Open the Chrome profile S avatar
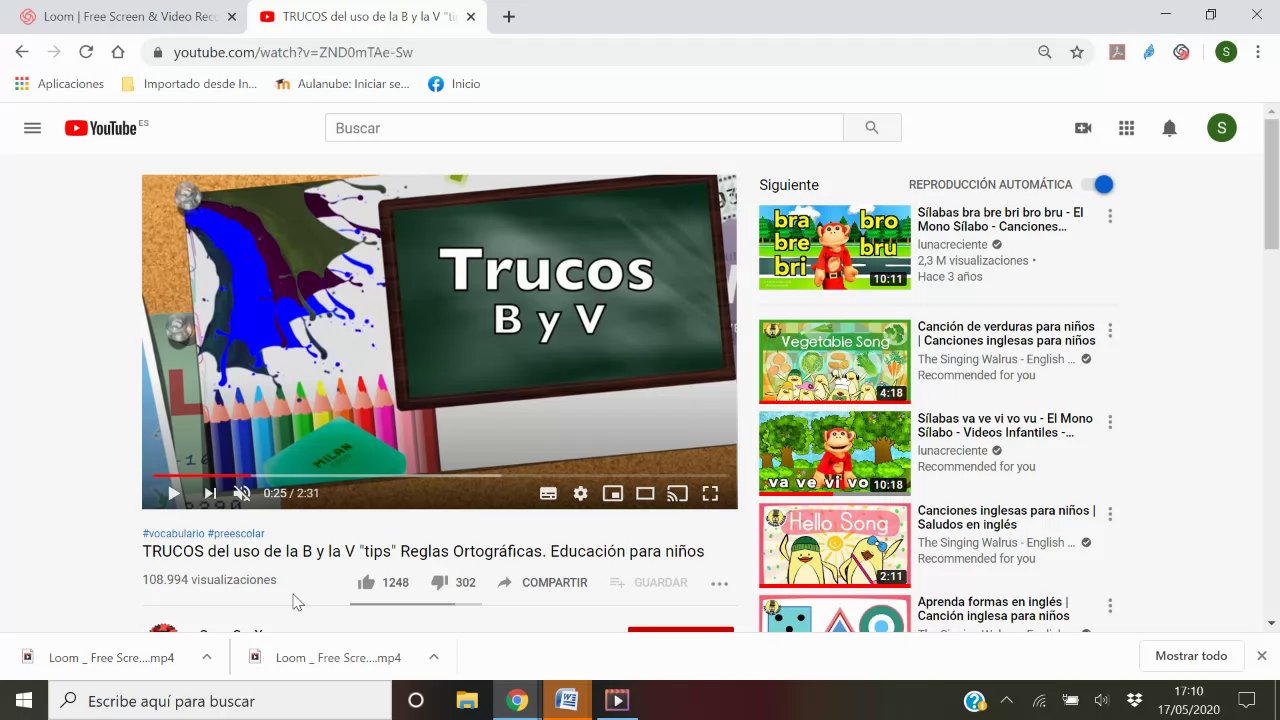Screen dimensions: 1280x720 [x=1226, y=52]
